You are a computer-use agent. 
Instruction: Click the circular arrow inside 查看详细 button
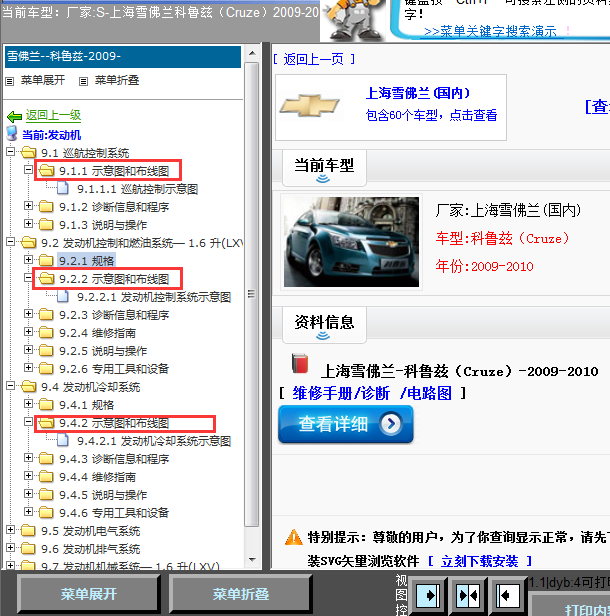click(x=391, y=424)
